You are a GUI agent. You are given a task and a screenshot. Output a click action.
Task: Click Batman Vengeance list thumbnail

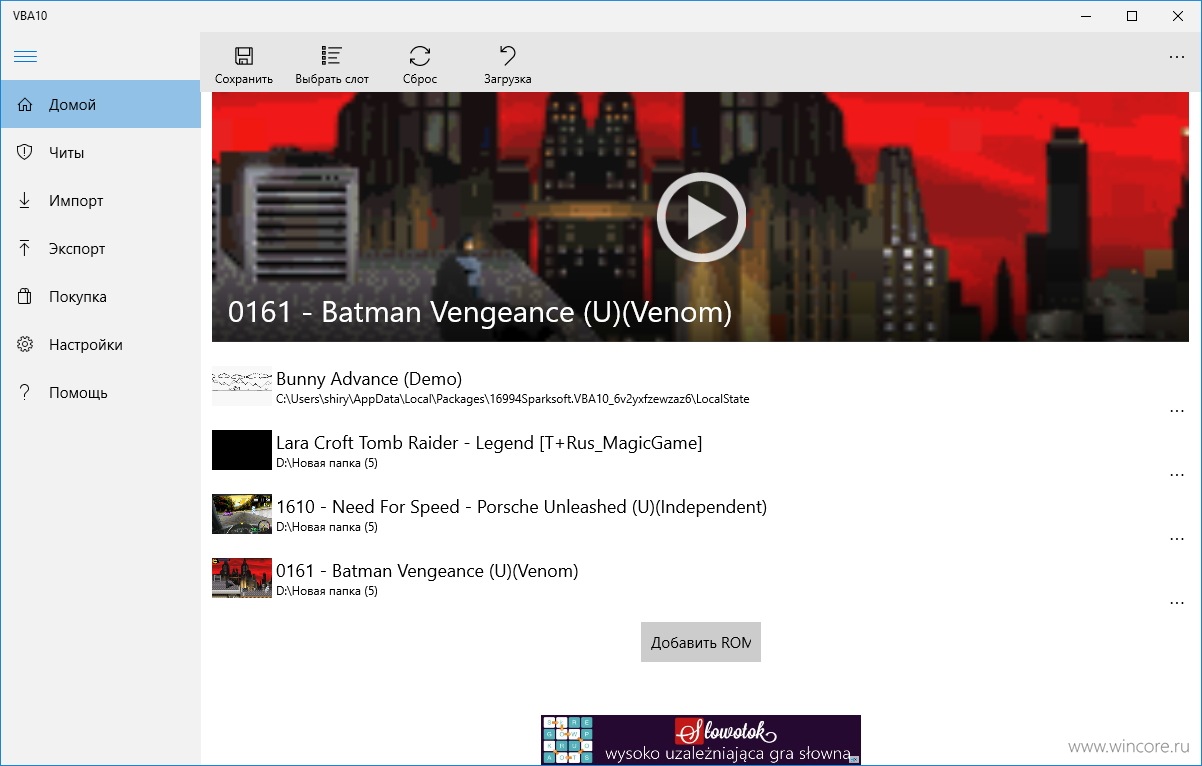[242, 578]
